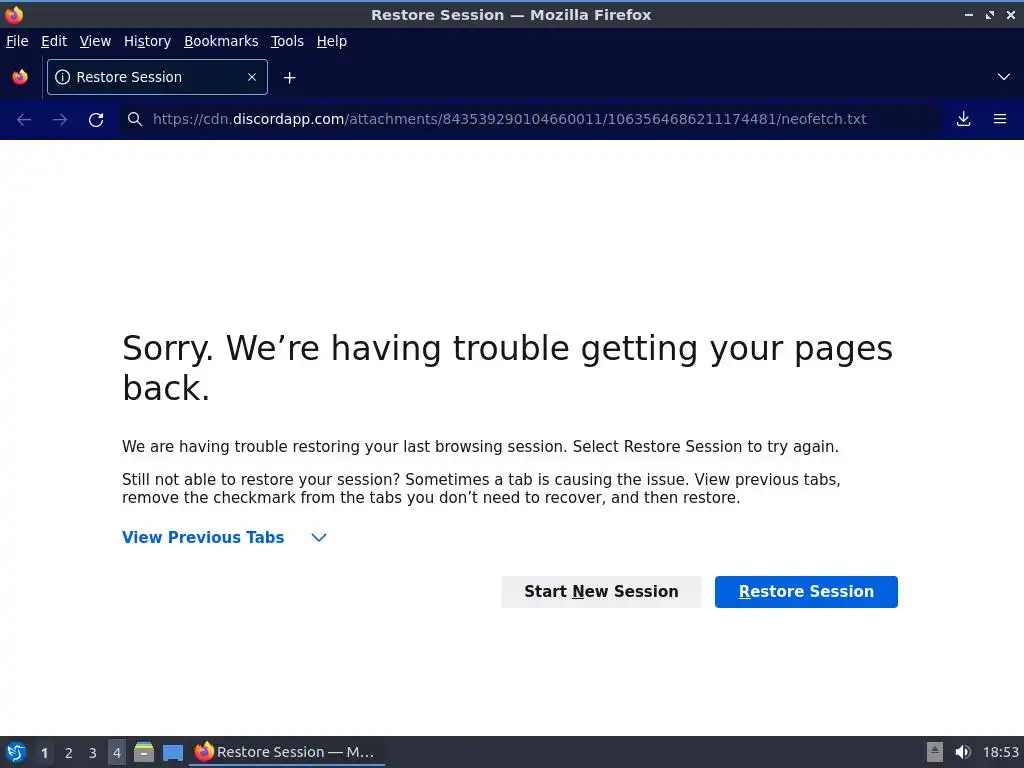Click the Reload page icon
Image resolution: width=1024 pixels, height=768 pixels.
click(96, 120)
